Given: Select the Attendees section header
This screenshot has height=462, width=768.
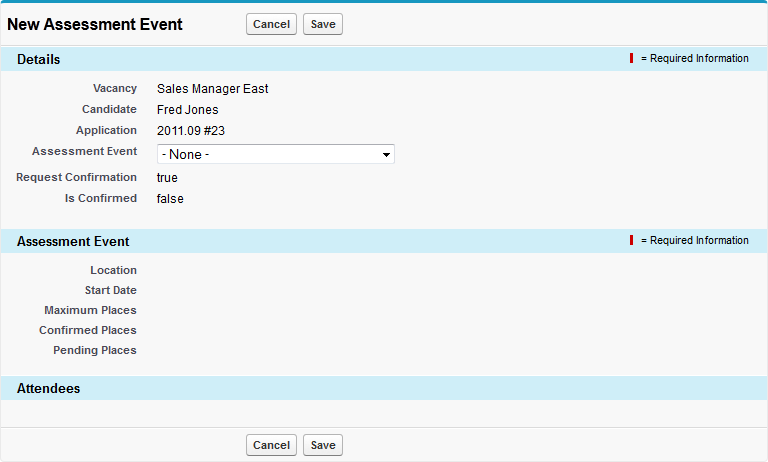Looking at the screenshot, I should coord(49,388).
